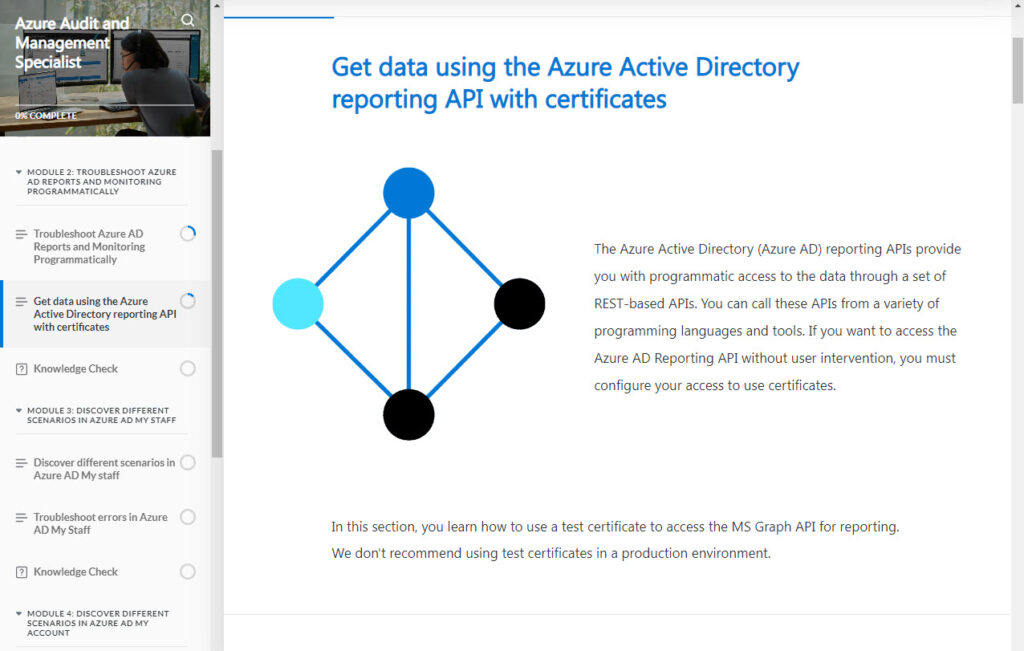Click the network diagram illustration
The height and width of the screenshot is (651, 1024).
pyautogui.click(x=408, y=304)
